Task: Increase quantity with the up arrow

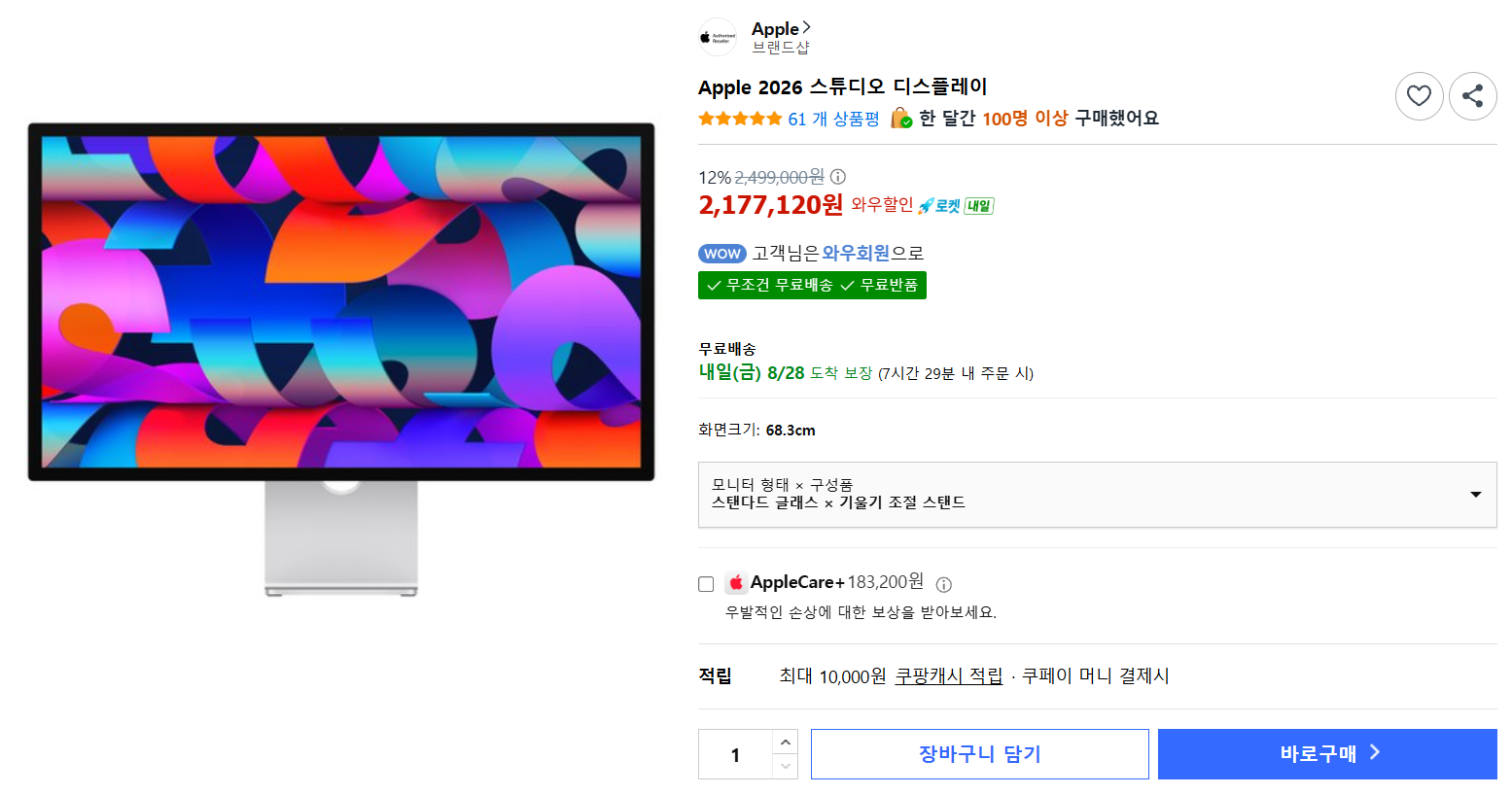Action: 786,743
